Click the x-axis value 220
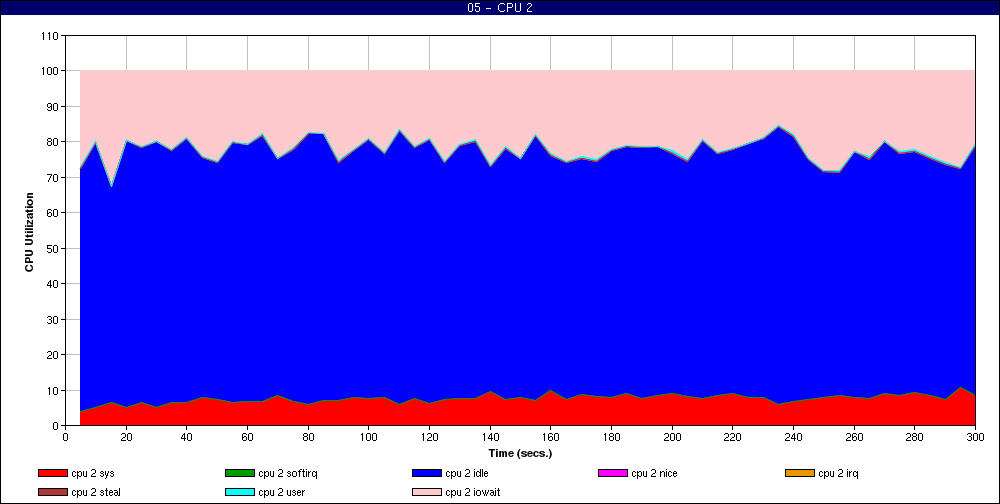The image size is (1000, 504). (733, 437)
